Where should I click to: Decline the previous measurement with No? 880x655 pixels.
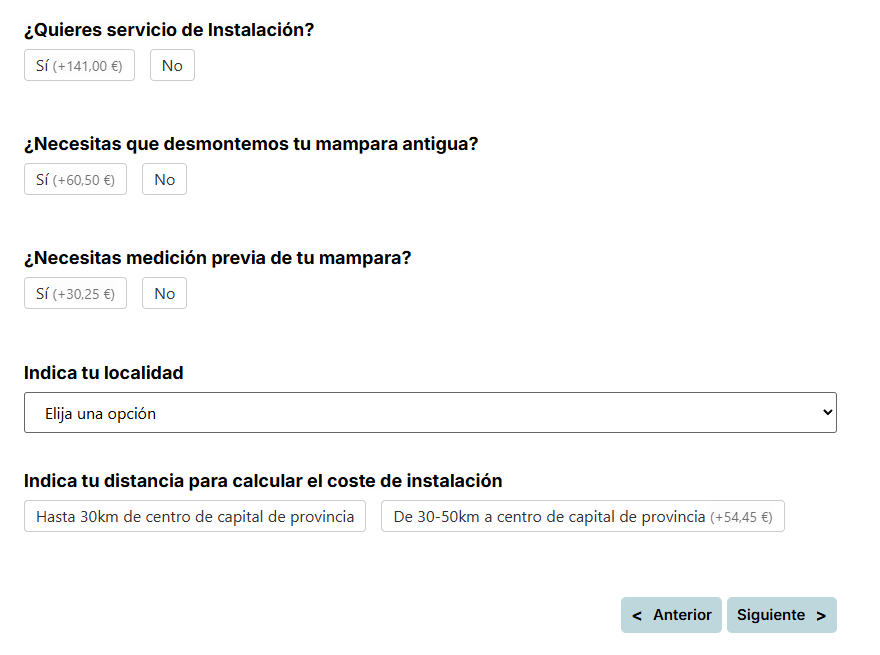[x=163, y=292]
